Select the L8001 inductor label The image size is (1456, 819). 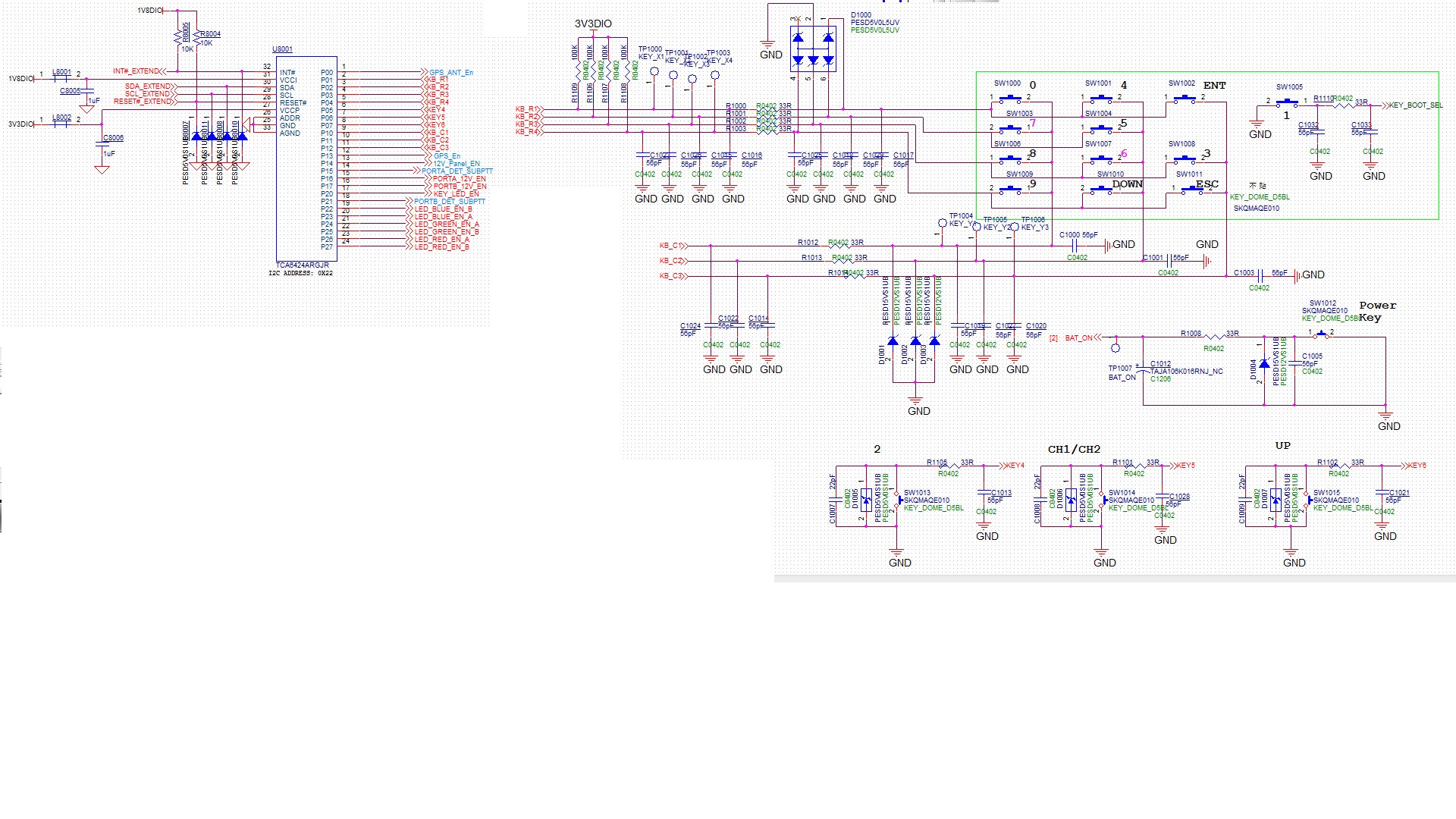(61, 72)
